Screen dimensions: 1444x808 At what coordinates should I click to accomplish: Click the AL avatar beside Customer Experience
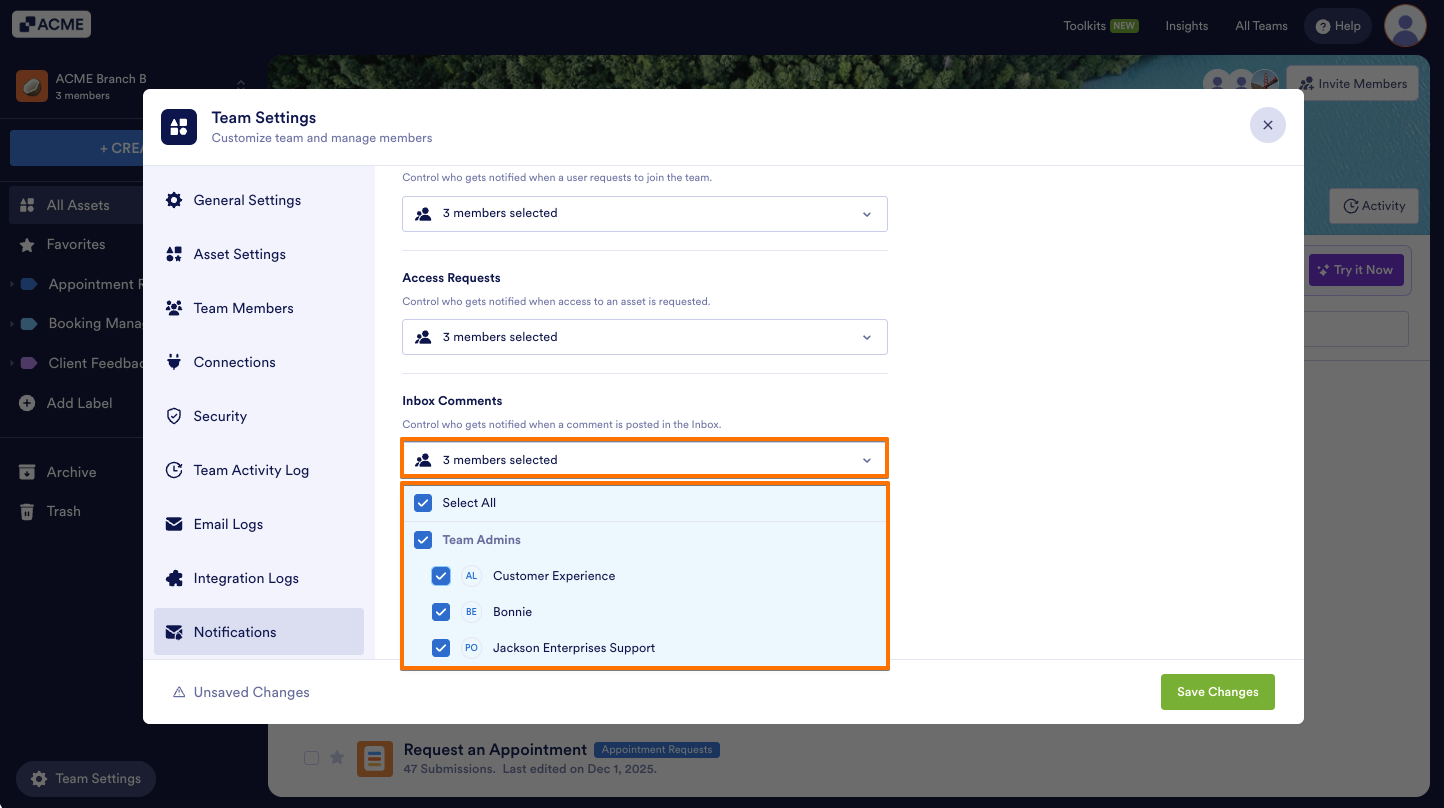(x=471, y=576)
